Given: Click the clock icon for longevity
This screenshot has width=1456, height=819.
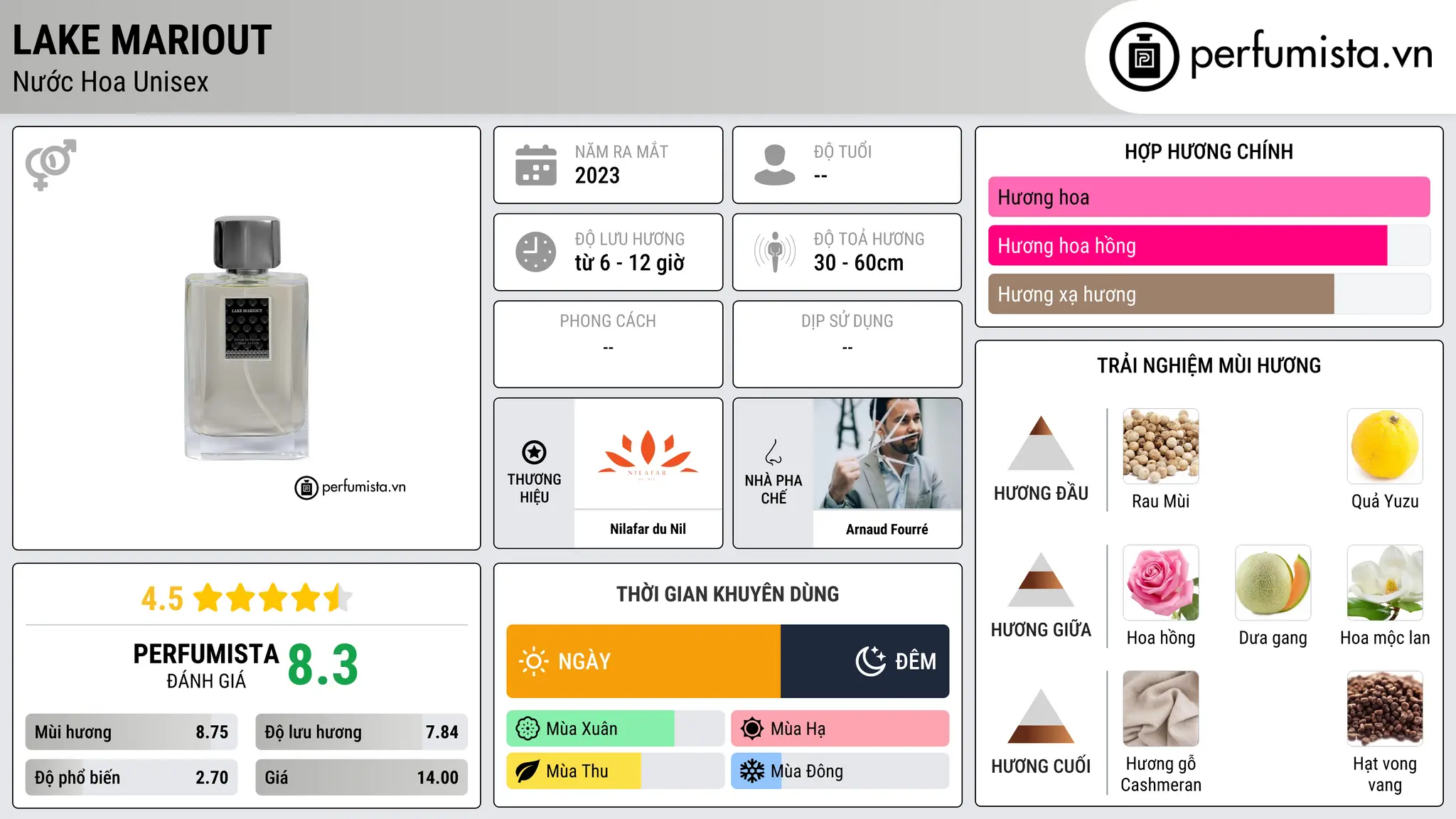Looking at the screenshot, I should 536,252.
